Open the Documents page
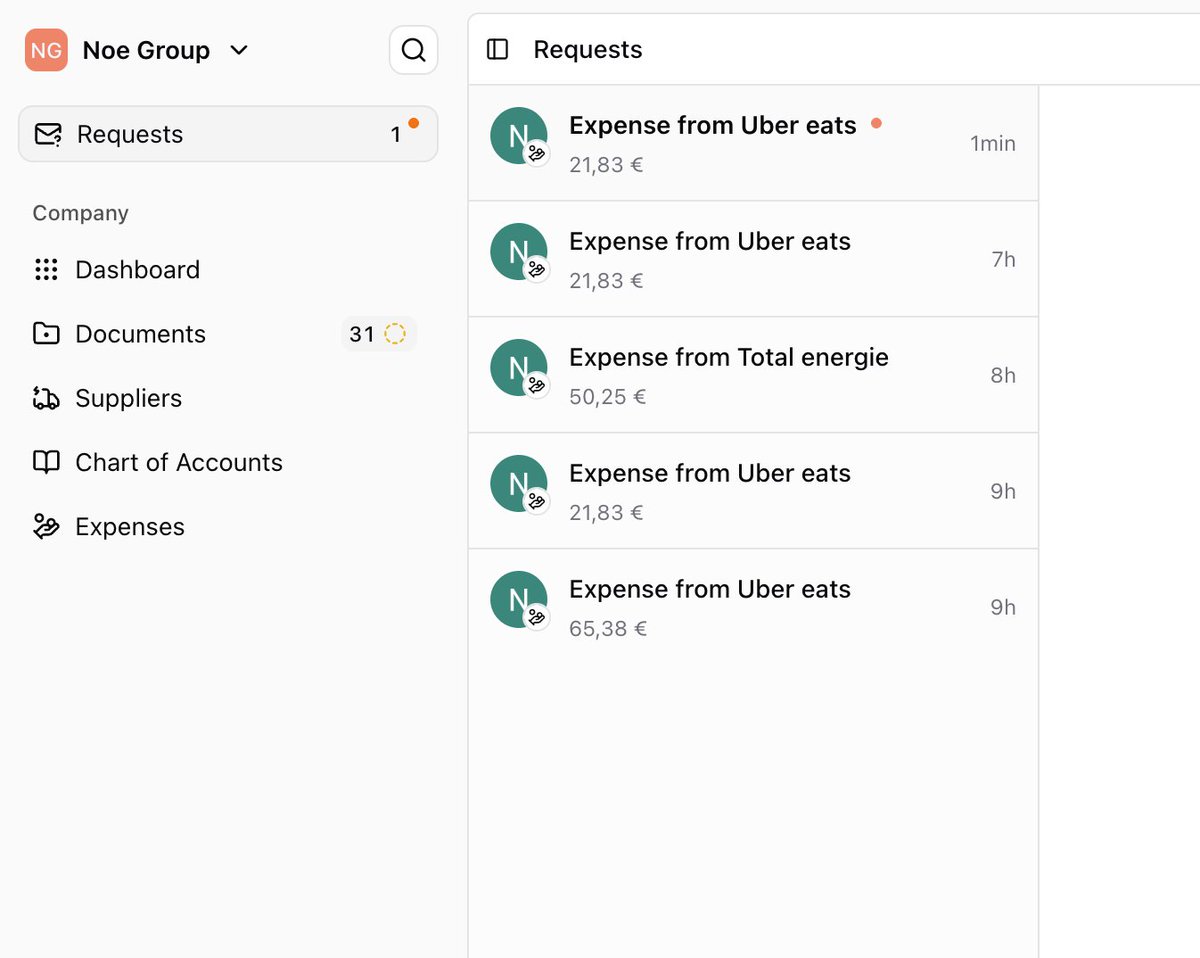This screenshot has width=1200, height=958. (140, 334)
